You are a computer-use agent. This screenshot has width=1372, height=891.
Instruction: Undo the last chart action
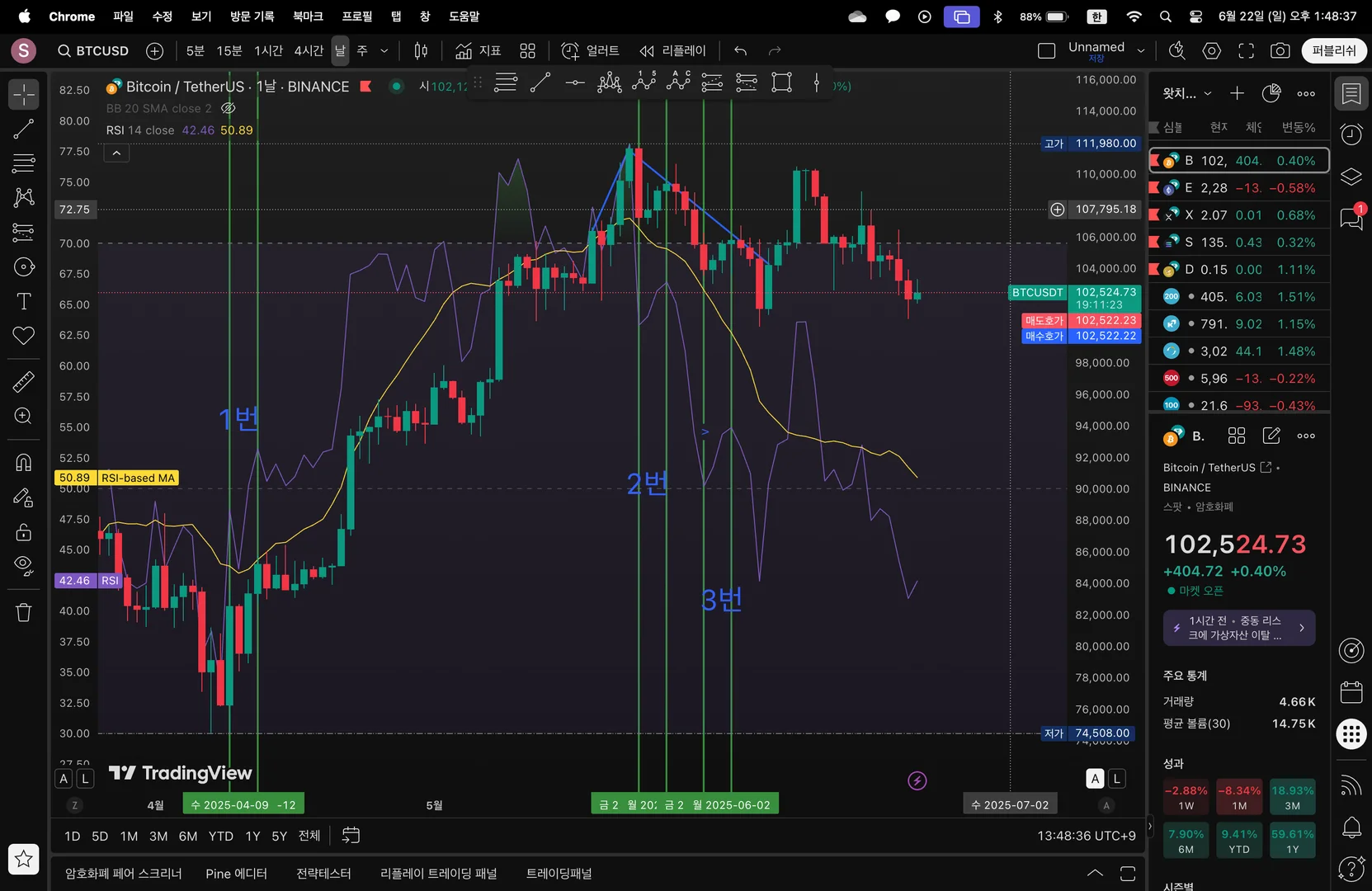741,51
